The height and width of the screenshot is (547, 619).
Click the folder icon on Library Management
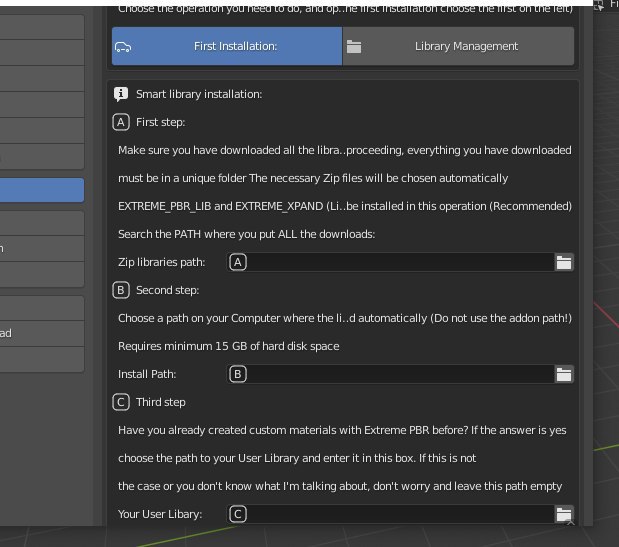click(x=354, y=47)
